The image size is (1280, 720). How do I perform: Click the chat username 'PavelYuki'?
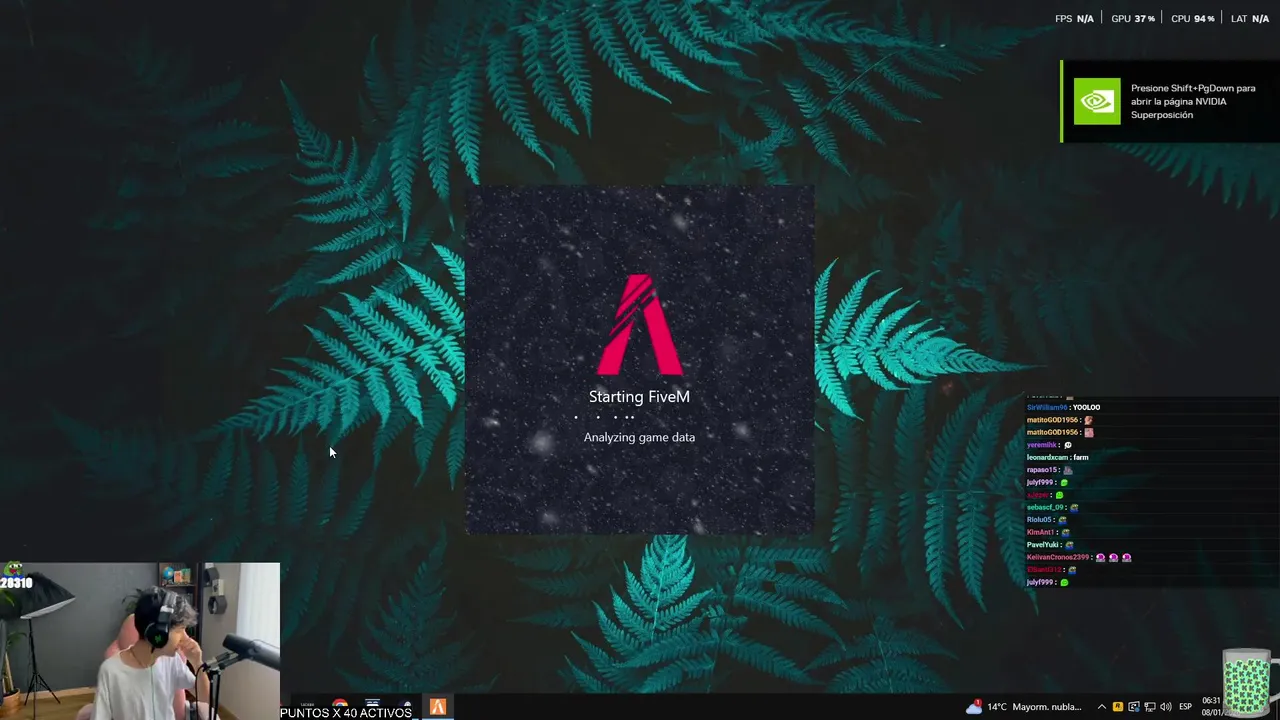click(1042, 545)
